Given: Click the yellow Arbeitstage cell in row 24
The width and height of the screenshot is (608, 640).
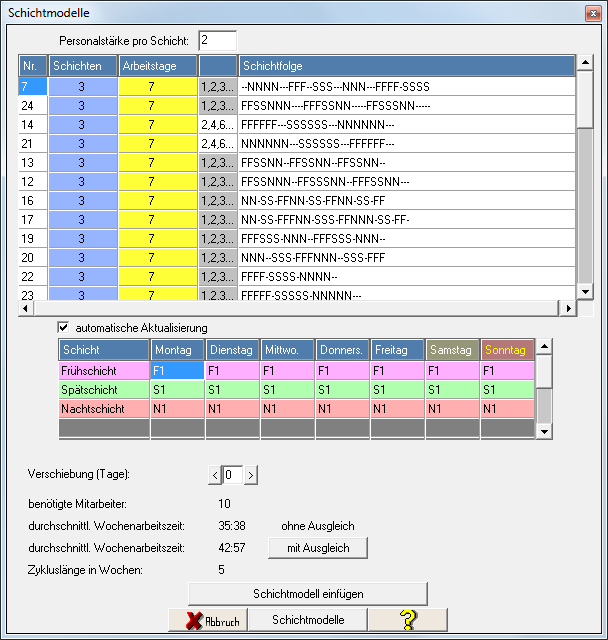Looking at the screenshot, I should point(158,106).
